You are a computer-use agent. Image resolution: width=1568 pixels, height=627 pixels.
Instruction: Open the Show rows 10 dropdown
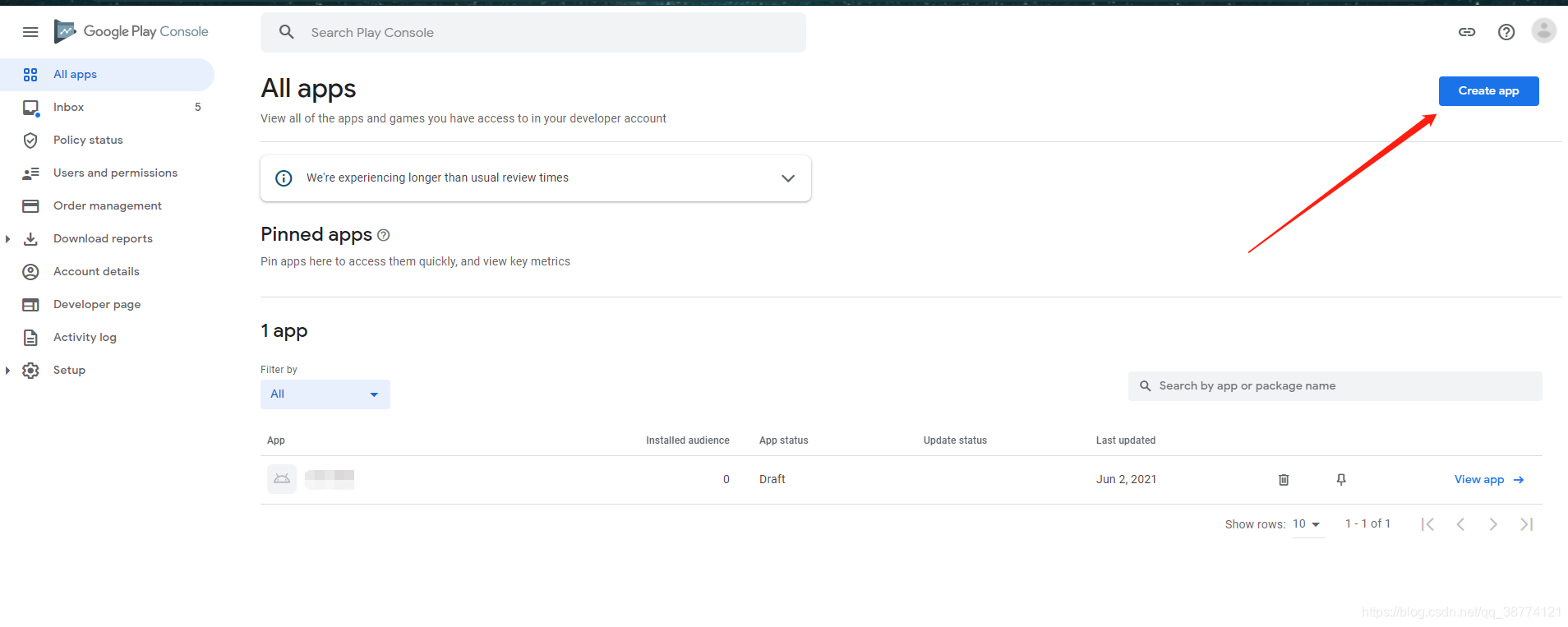coord(1307,524)
